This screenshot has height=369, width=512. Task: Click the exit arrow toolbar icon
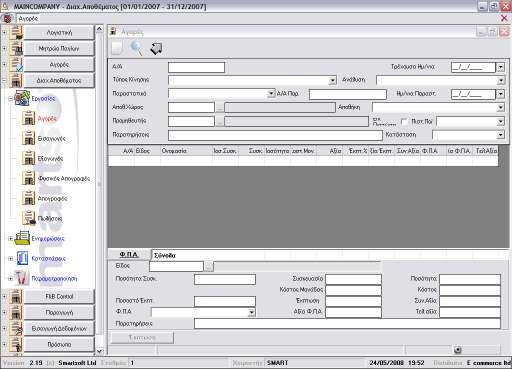pyautogui.click(x=156, y=49)
